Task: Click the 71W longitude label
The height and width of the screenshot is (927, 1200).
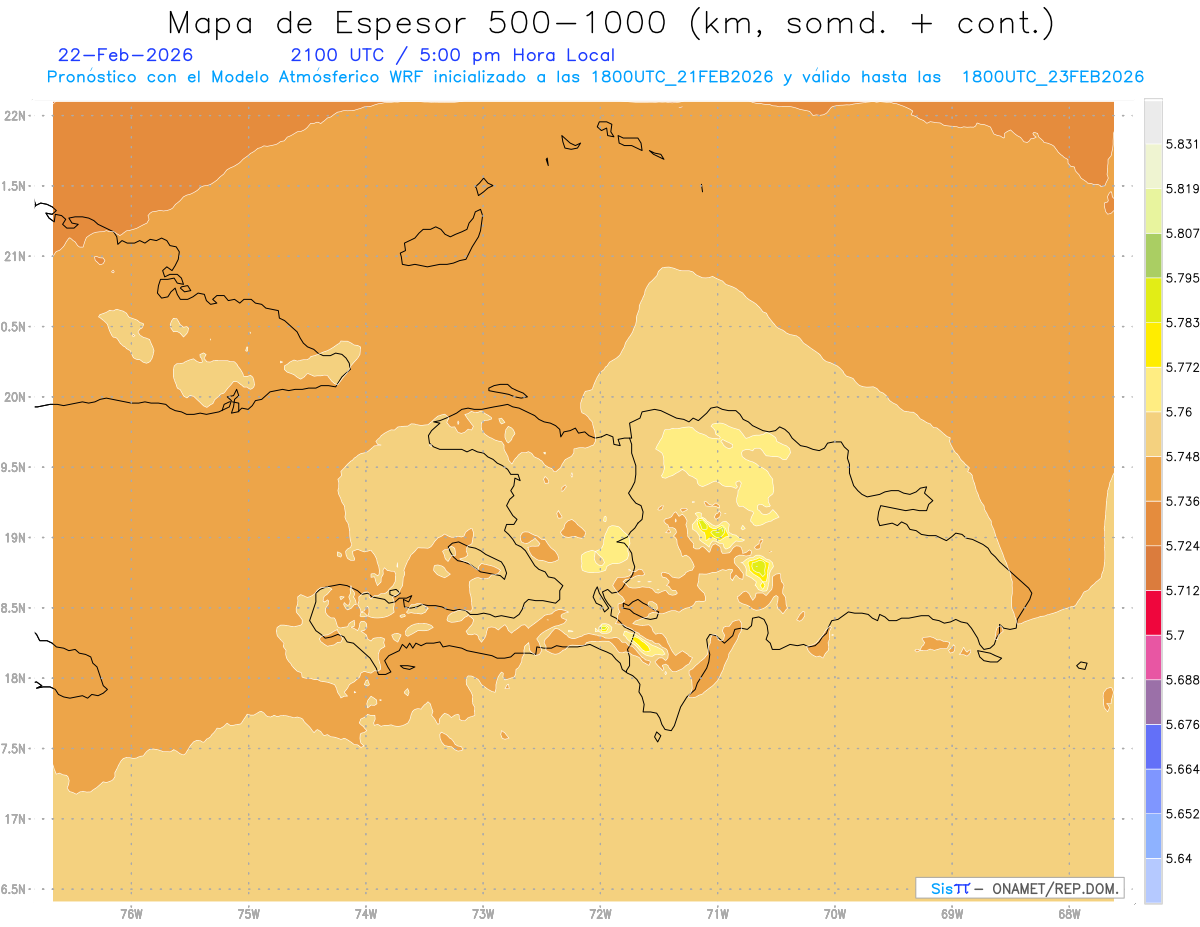Action: 717,914
